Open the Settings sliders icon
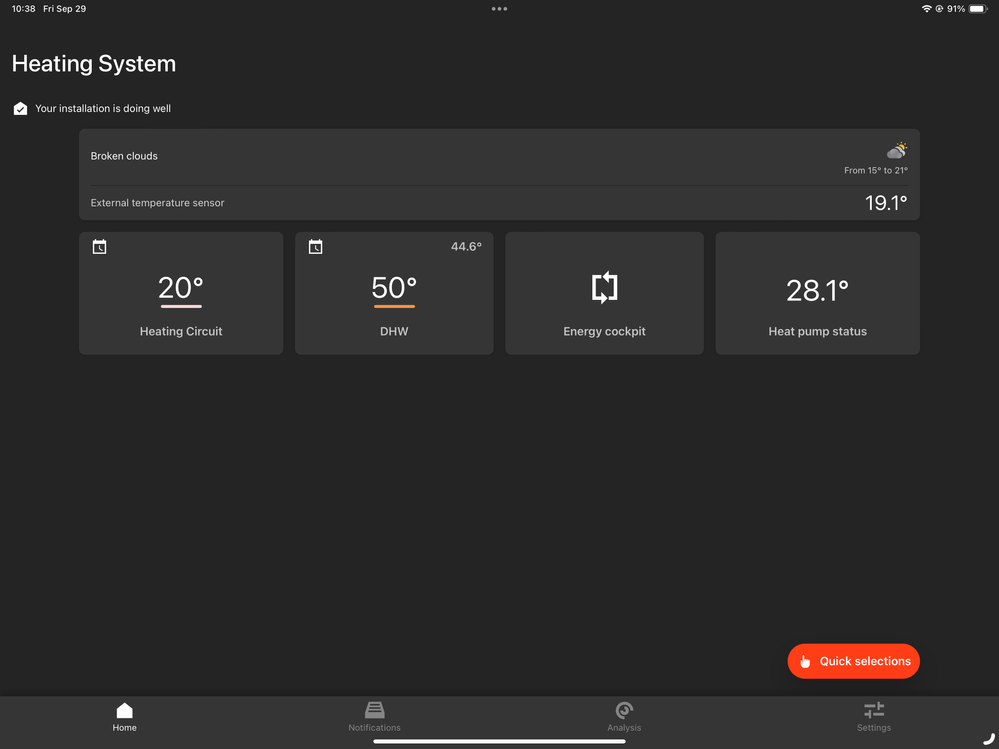The height and width of the screenshot is (749, 999). click(874, 711)
